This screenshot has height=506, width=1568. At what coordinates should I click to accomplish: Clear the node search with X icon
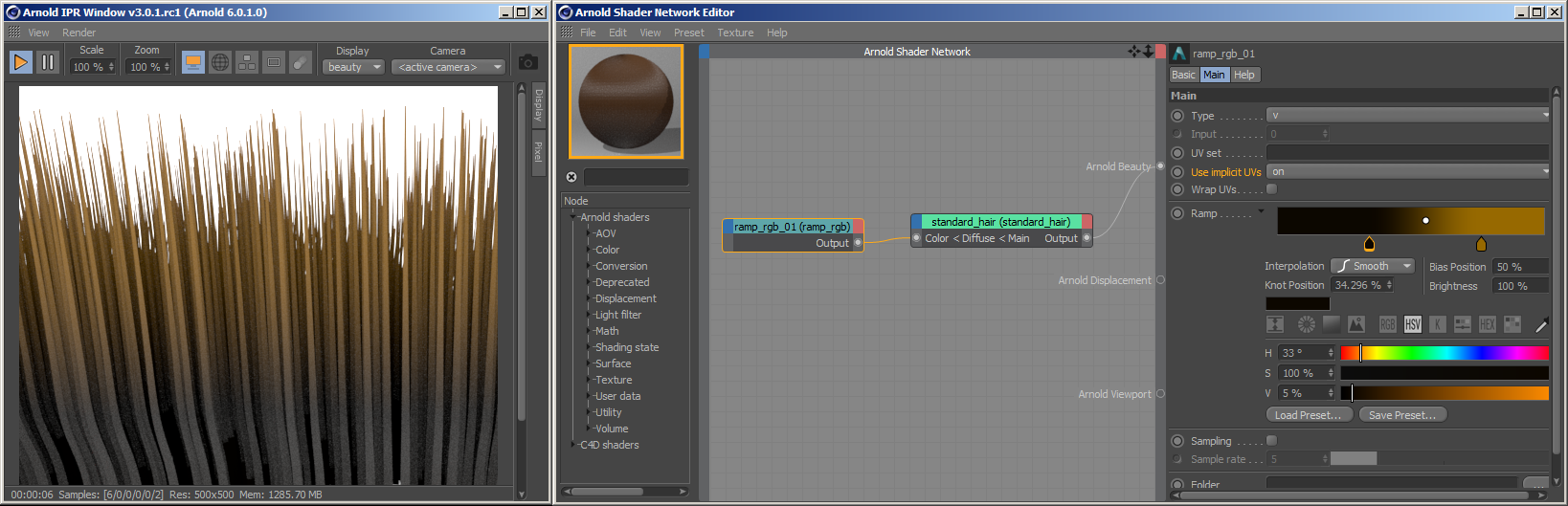point(571,177)
